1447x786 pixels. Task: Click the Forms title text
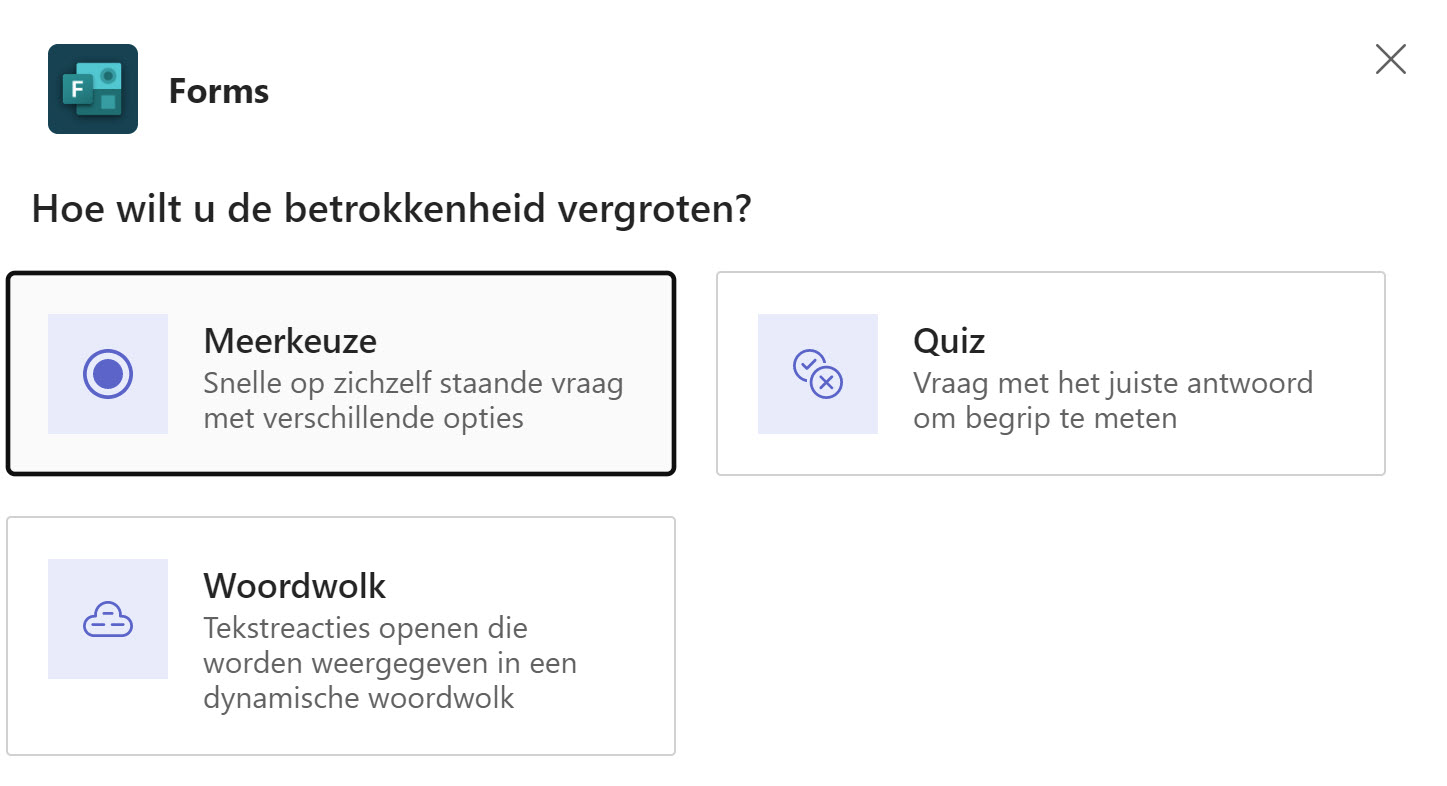[218, 90]
